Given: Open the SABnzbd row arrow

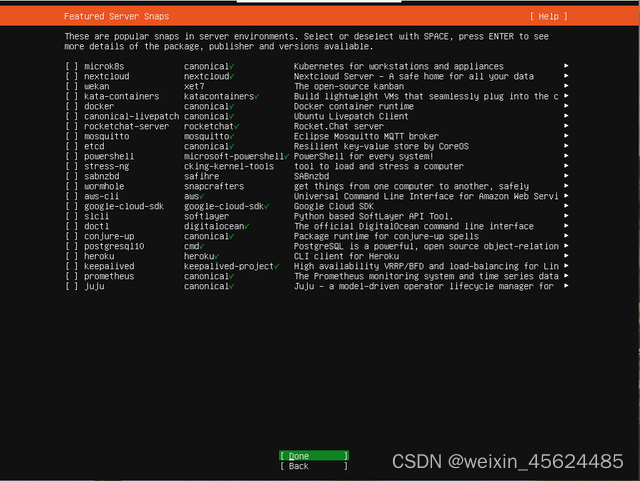Looking at the screenshot, I should [x=566, y=176].
